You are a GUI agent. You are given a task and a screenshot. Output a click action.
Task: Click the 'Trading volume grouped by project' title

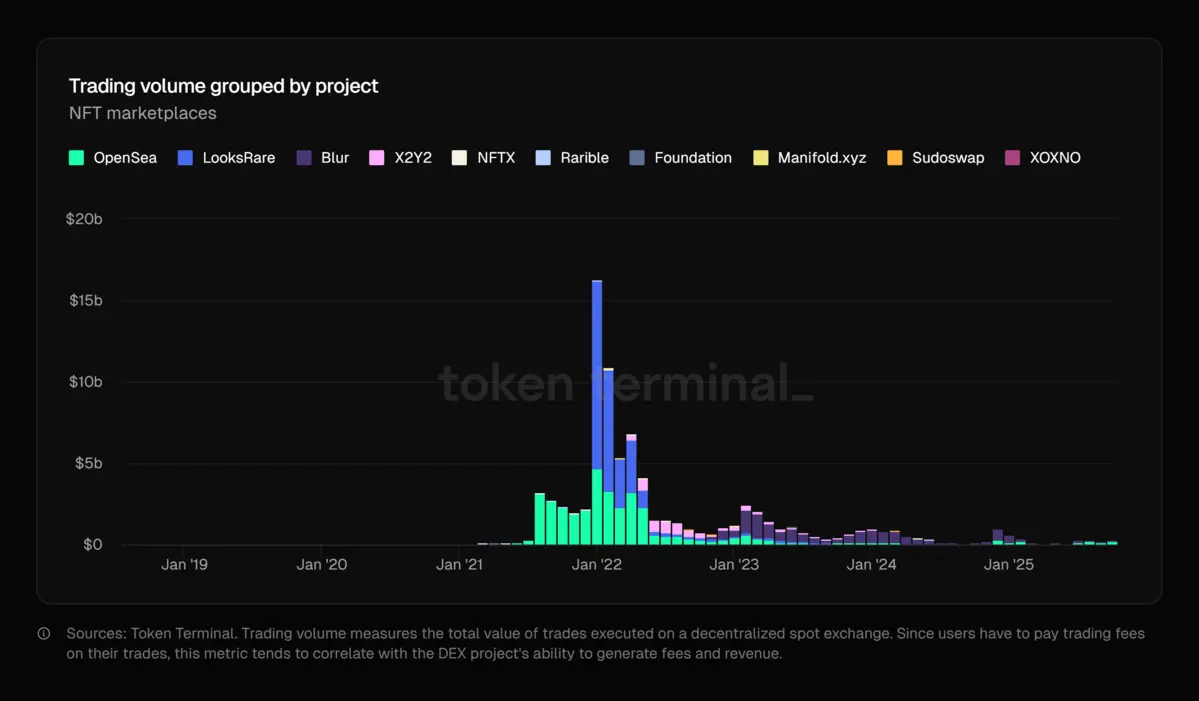coord(223,86)
